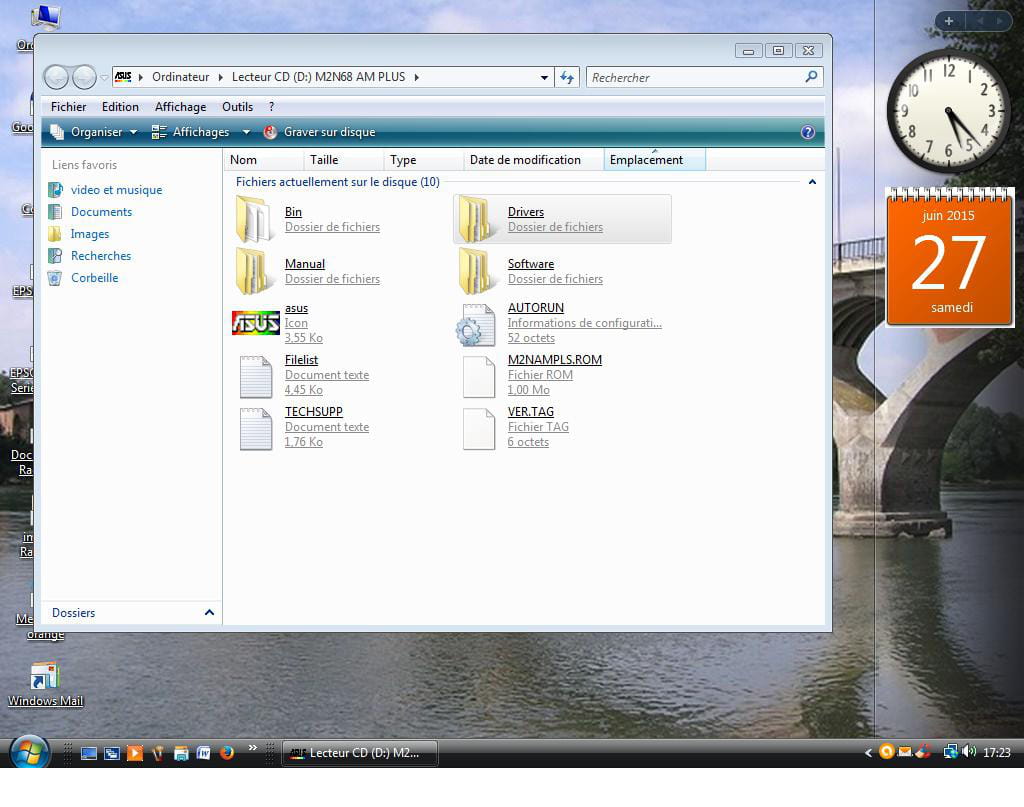Open the Drivers folder icon
This screenshot has height=807, width=1024.
475,219
